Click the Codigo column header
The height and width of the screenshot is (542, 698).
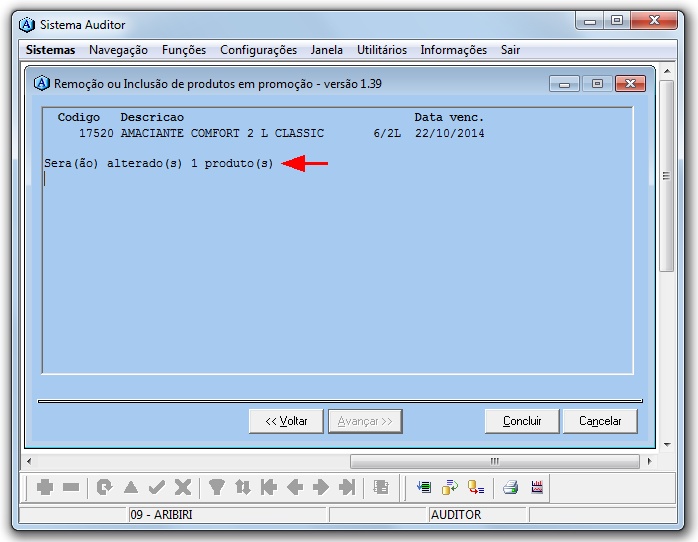[x=79, y=117]
